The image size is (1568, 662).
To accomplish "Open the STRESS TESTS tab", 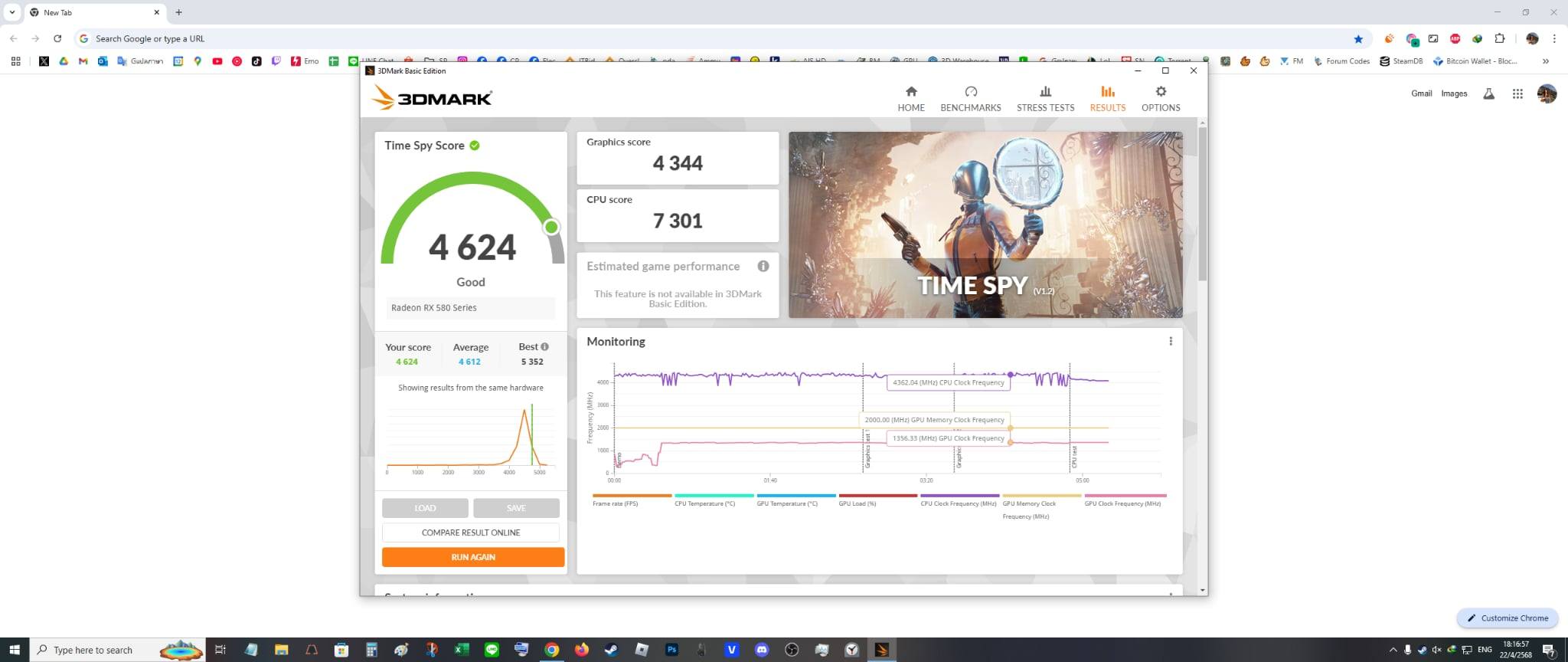I will point(1045,99).
